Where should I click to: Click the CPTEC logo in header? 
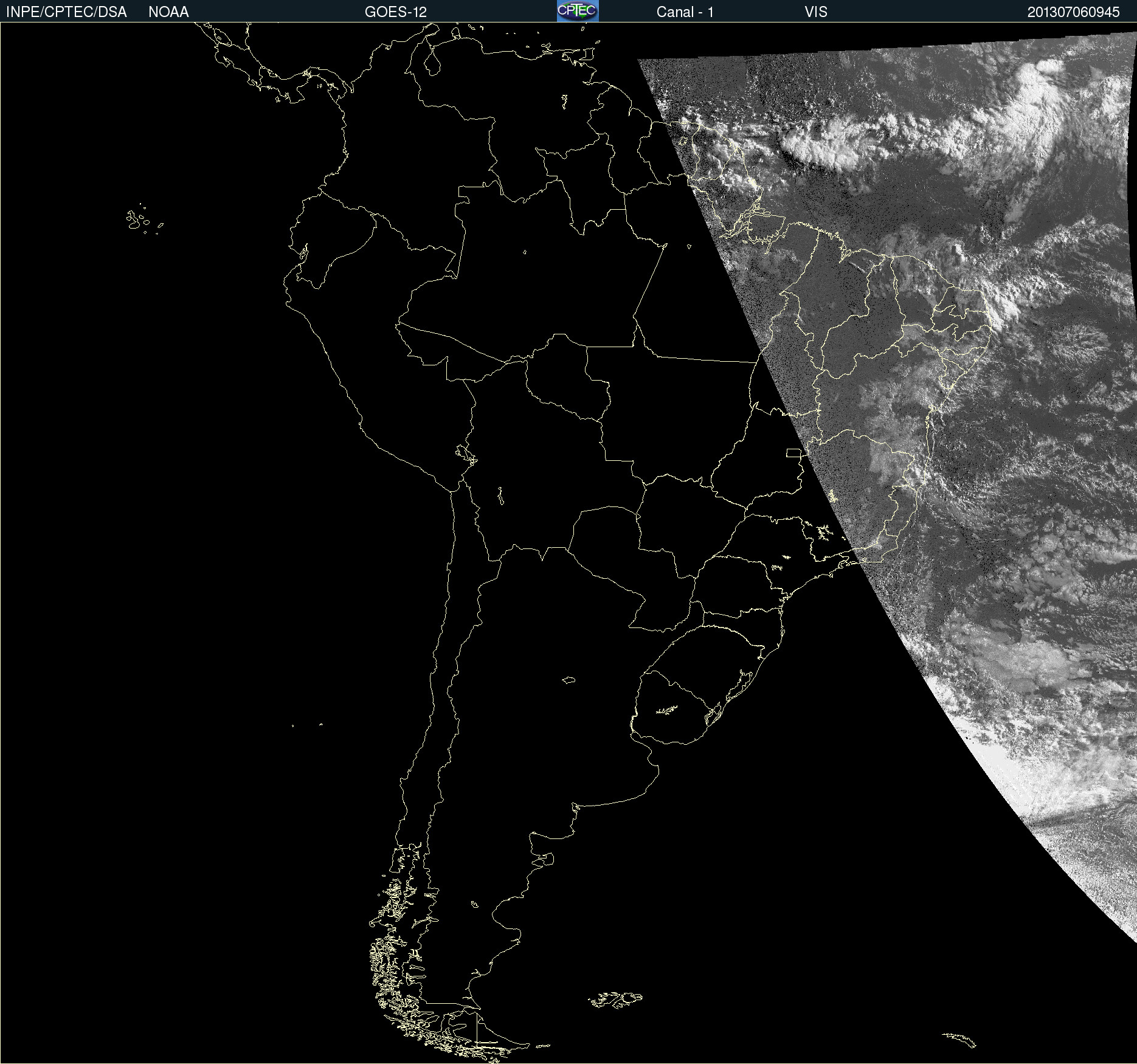(578, 11)
